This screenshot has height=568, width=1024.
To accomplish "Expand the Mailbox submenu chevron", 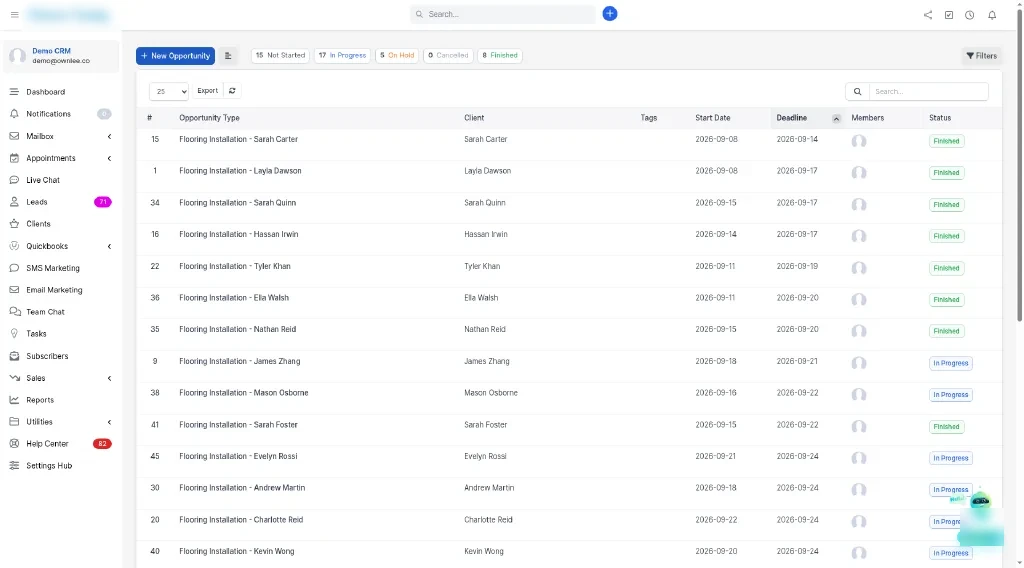I will coord(109,136).
